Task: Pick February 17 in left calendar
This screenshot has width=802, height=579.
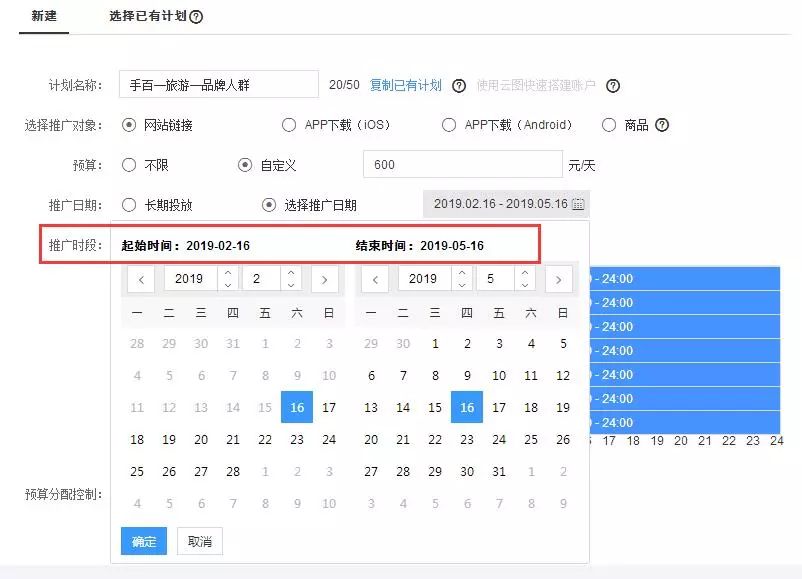Action: click(x=329, y=408)
